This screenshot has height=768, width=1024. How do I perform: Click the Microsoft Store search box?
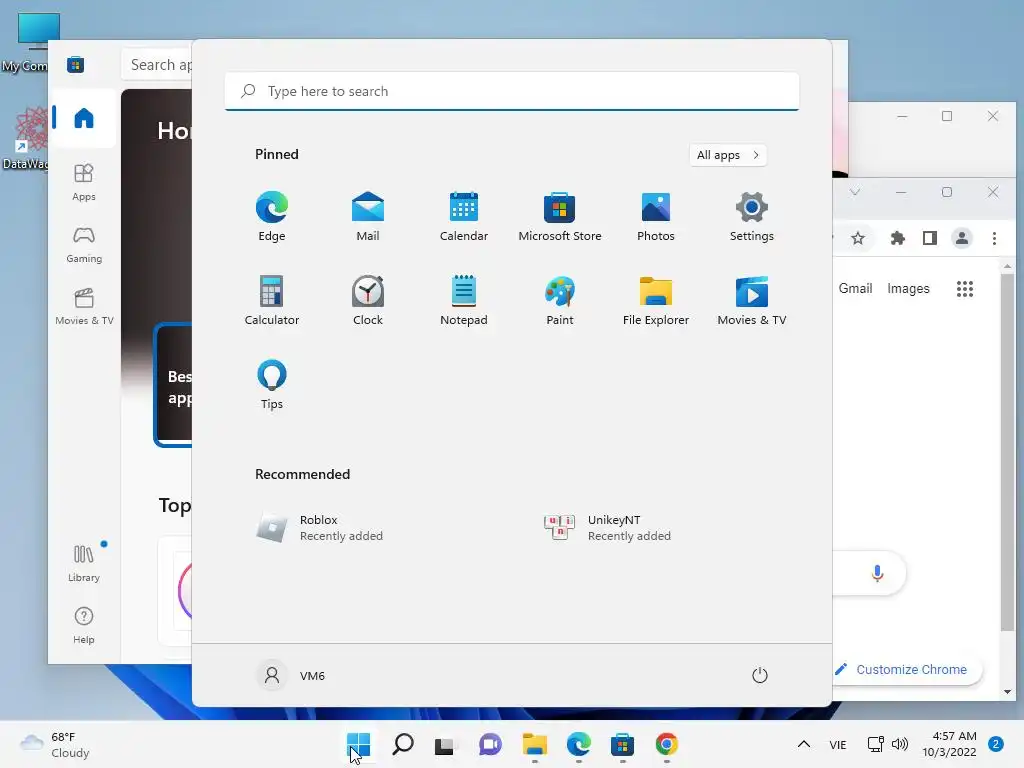pos(157,65)
